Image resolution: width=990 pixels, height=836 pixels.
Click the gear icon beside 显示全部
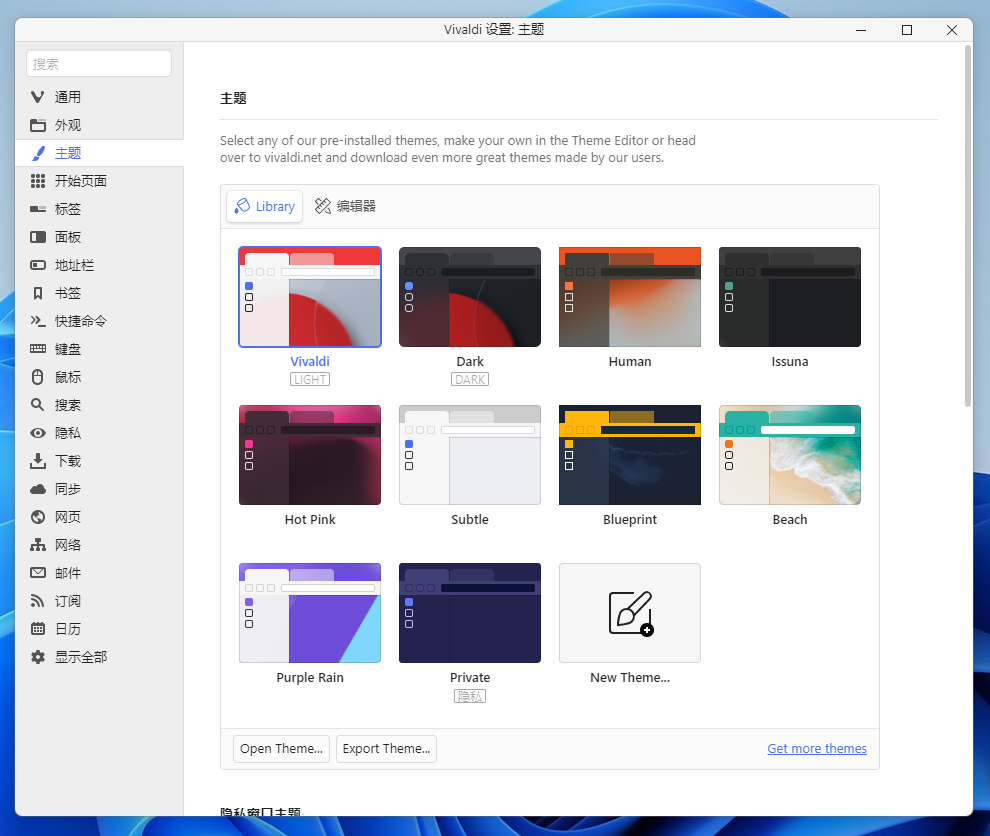point(38,657)
